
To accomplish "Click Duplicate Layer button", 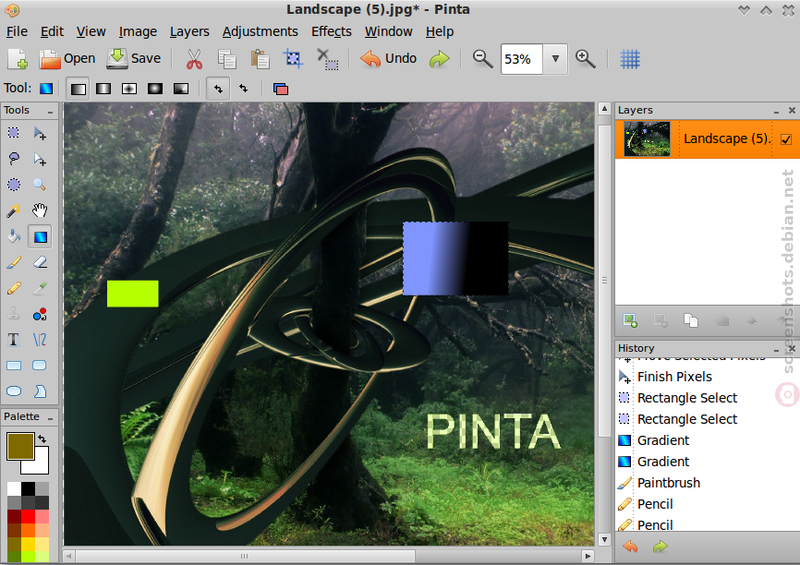I will tap(691, 321).
